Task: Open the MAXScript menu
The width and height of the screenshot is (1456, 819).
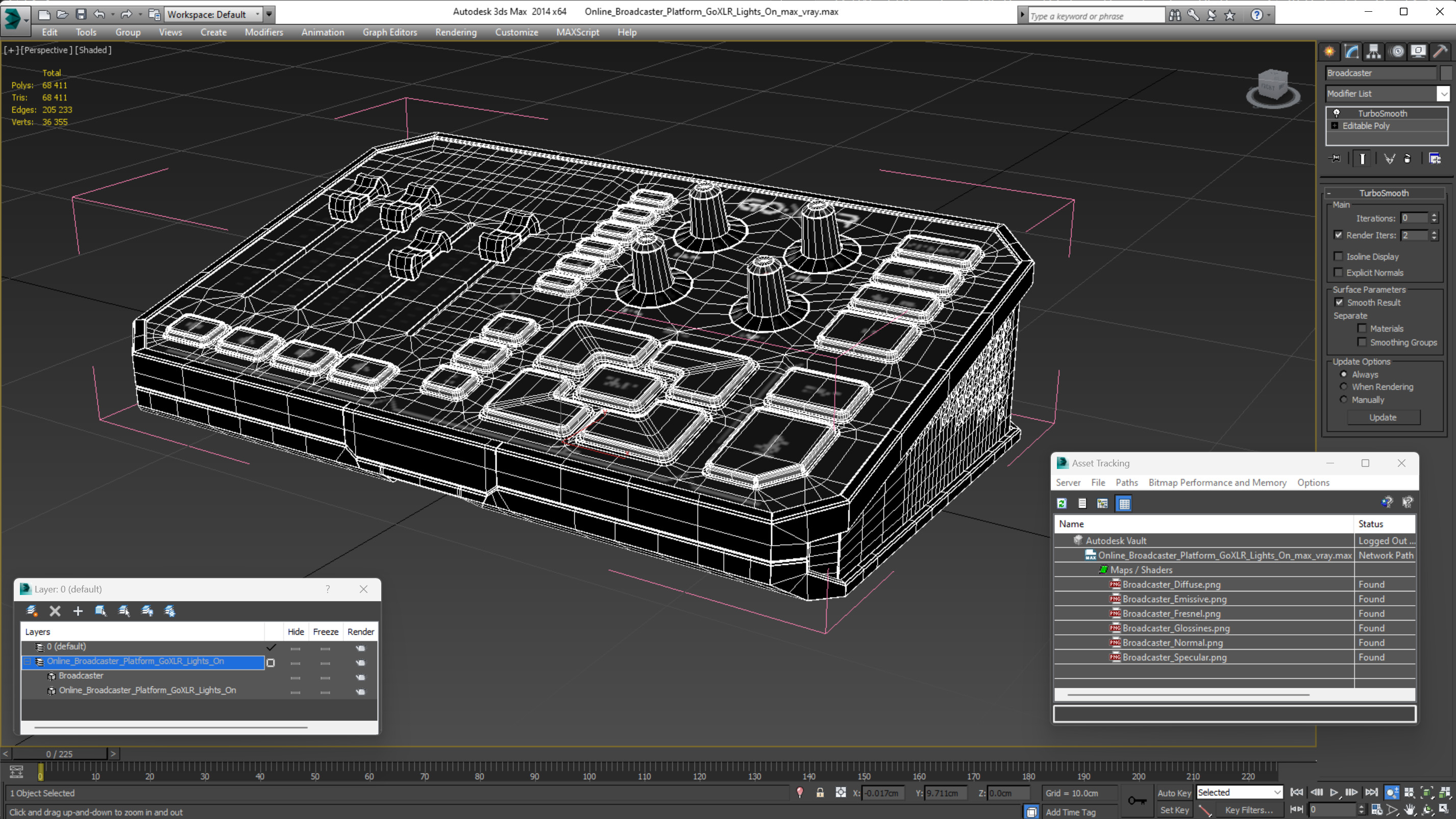Action: pos(577,32)
